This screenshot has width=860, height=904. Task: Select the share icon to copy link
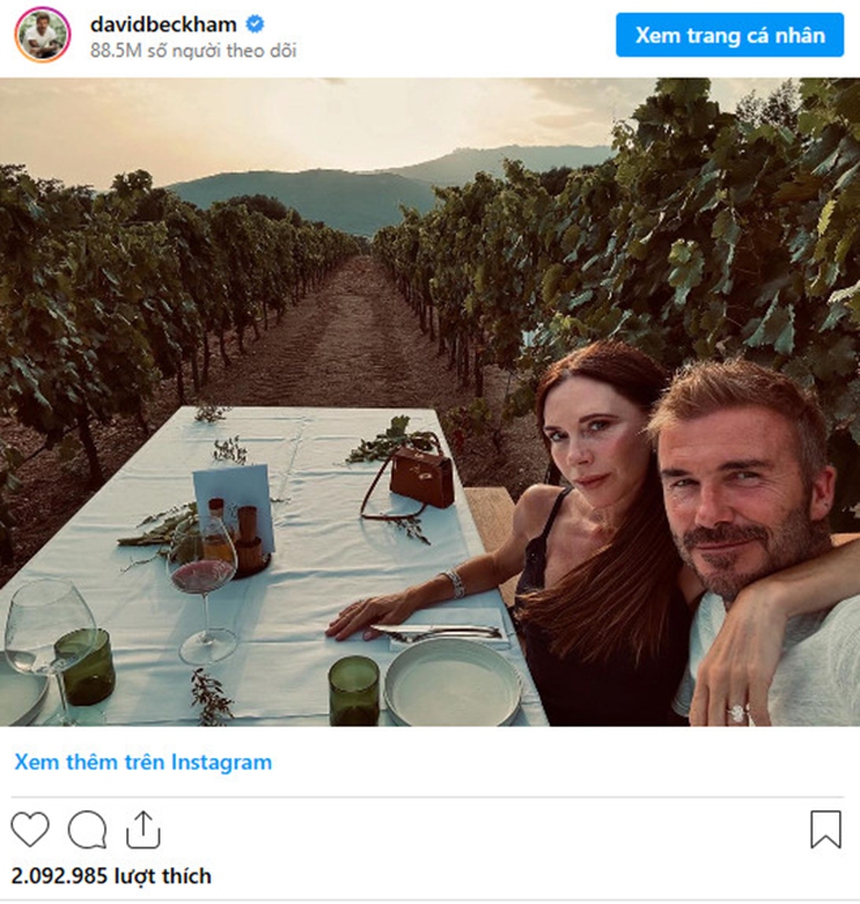pyautogui.click(x=143, y=828)
